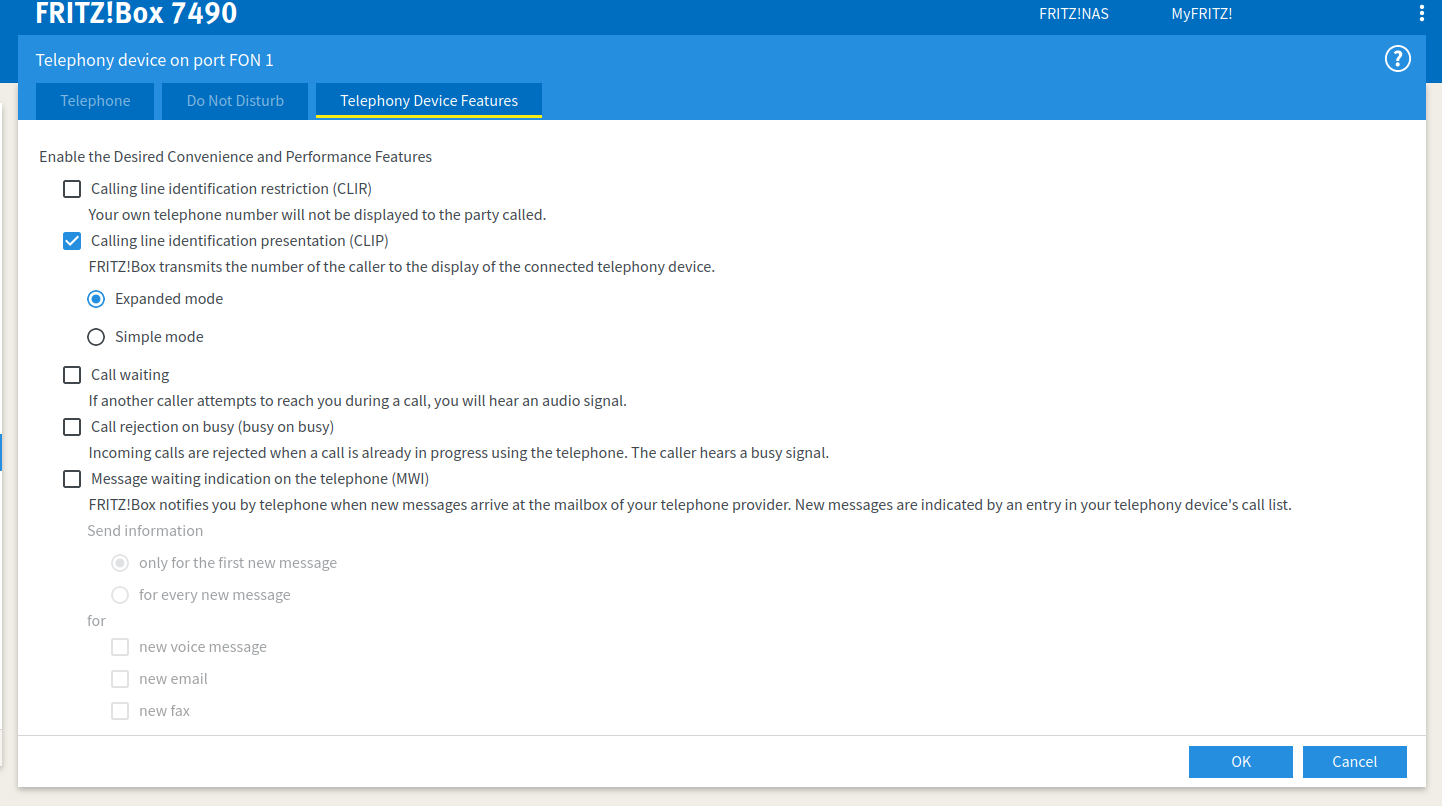Tick Call rejection on busy checkbox

[x=72, y=427]
